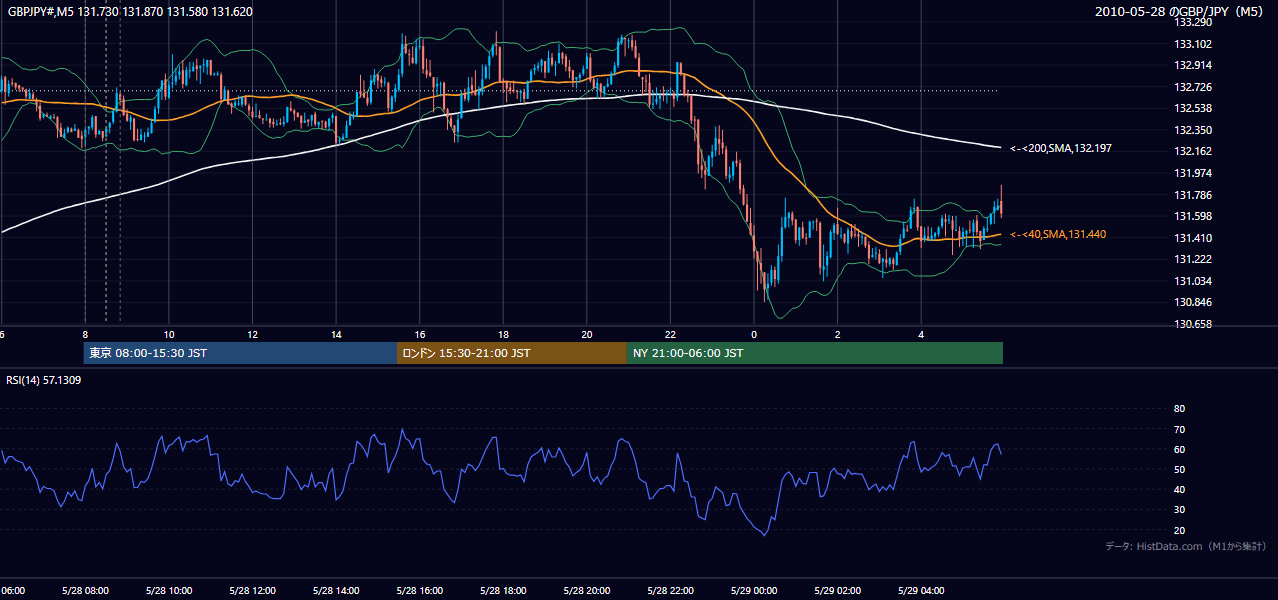Viewport: 1278px width, 600px height.
Task: Select the 40 SMA 131.440 label
Action: 1058,234
